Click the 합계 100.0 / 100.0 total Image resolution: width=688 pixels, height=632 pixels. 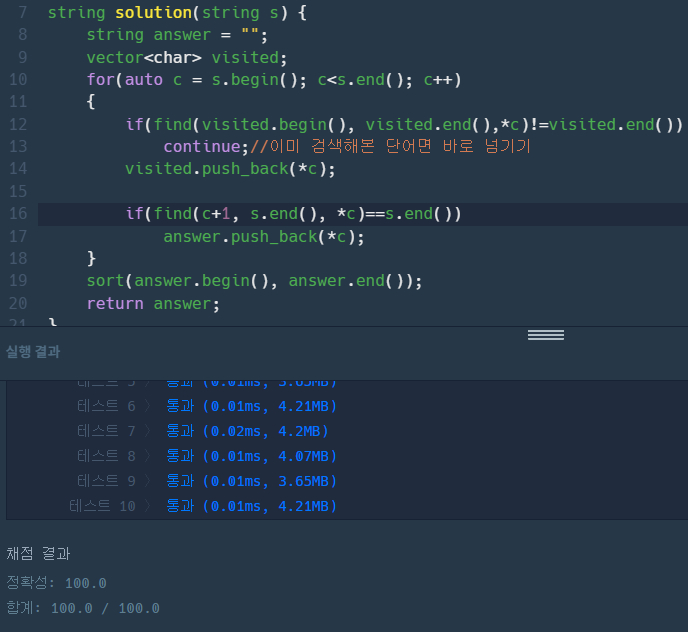click(x=82, y=608)
